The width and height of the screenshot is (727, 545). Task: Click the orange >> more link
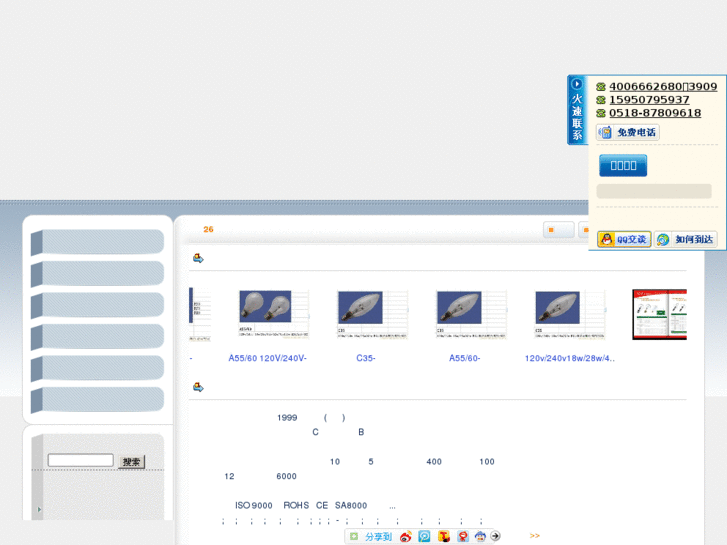point(535,536)
